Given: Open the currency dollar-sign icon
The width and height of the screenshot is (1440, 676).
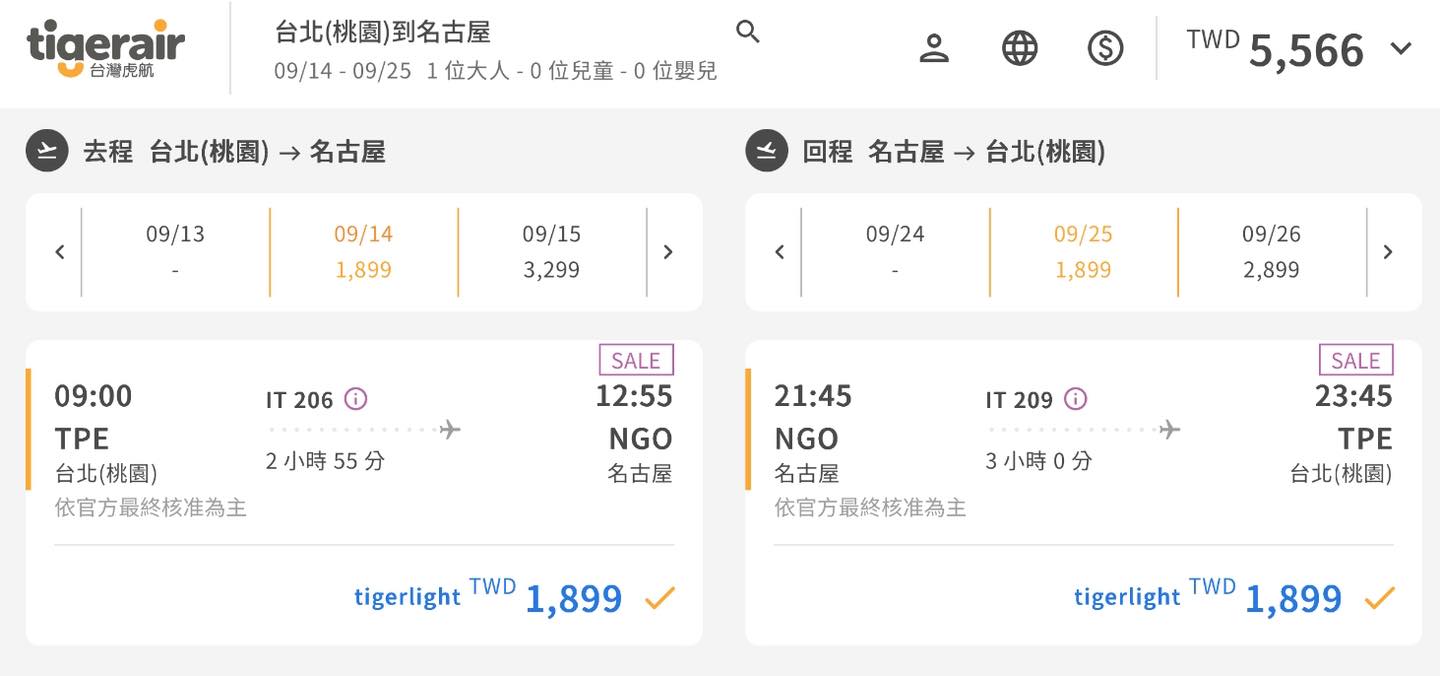Looking at the screenshot, I should click(1105, 48).
